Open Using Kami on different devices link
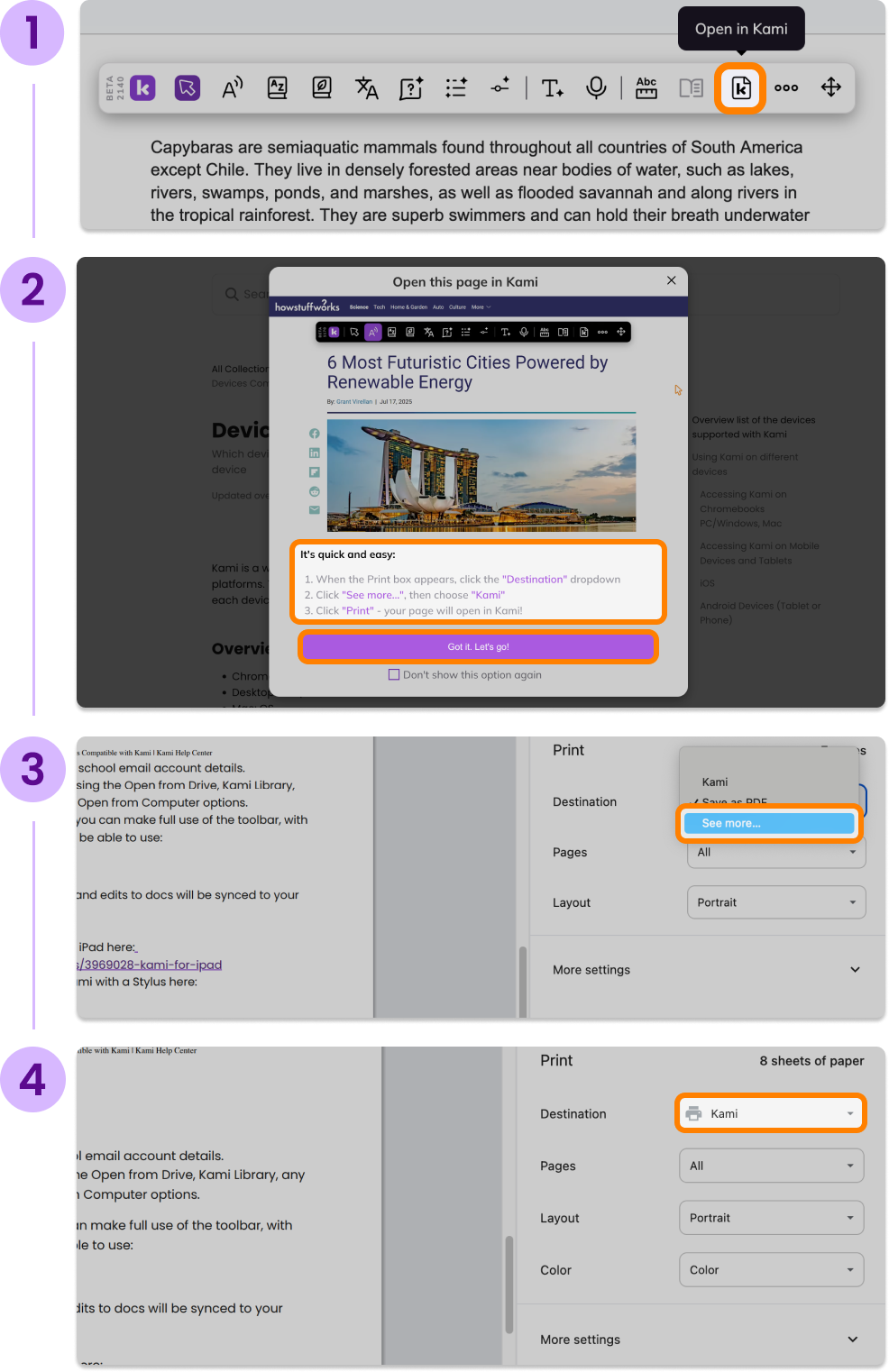This screenshot has width=889, height=1372. coord(745,464)
